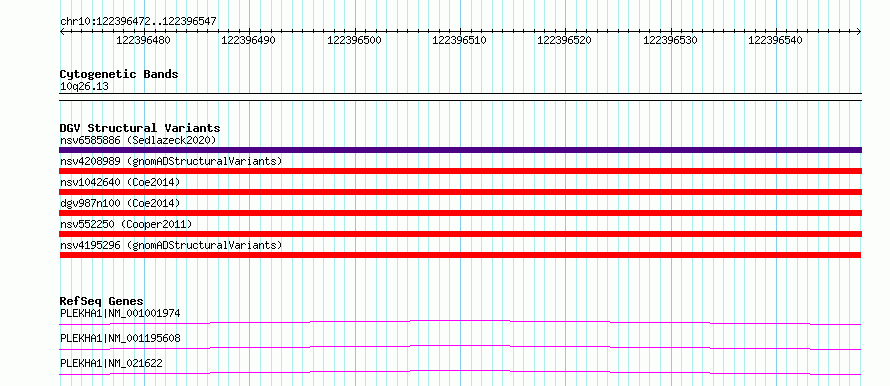Open transcript PLEKHA1|NM_001001974 label
Viewport: 890px width, 386px height.
(x=120, y=313)
